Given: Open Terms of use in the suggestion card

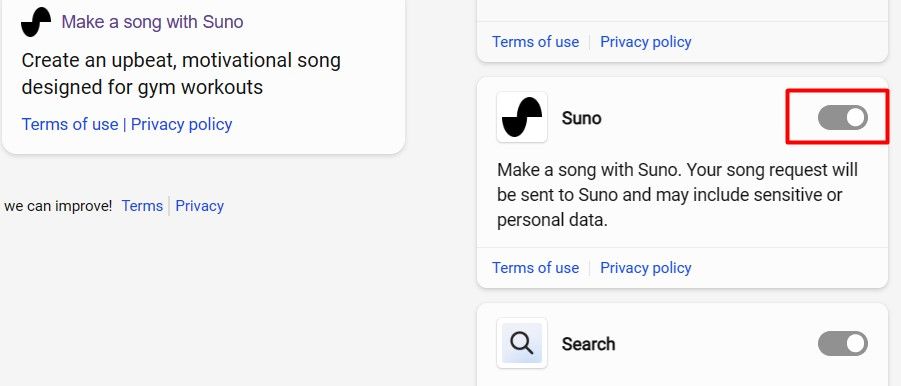Looking at the screenshot, I should click(70, 124).
